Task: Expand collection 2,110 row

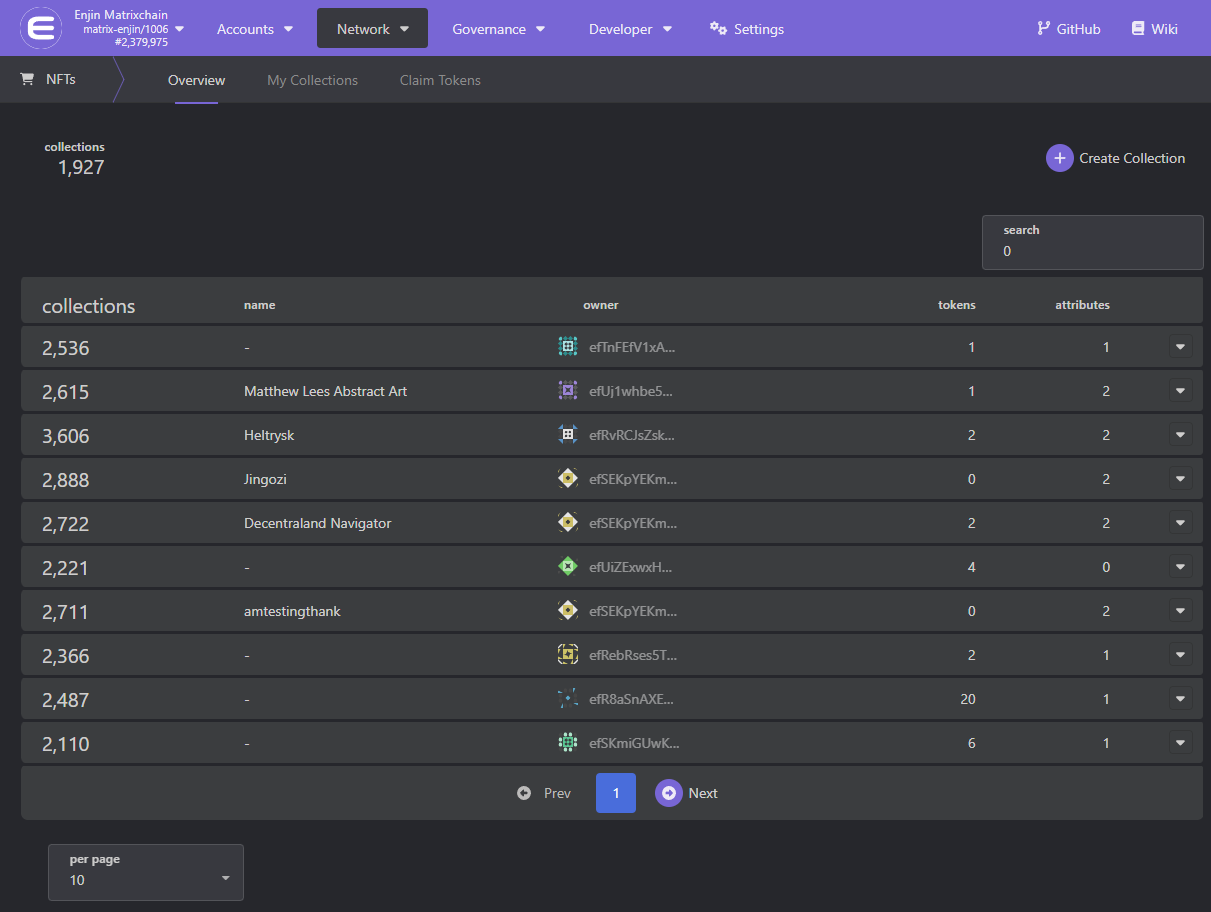Action: (x=1181, y=743)
